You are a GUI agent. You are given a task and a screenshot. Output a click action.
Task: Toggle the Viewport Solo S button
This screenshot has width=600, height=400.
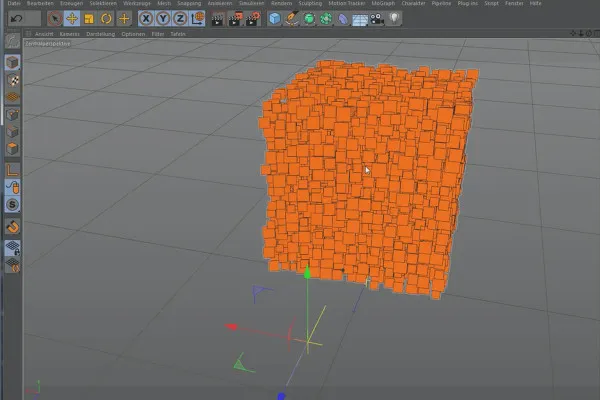[x=12, y=204]
